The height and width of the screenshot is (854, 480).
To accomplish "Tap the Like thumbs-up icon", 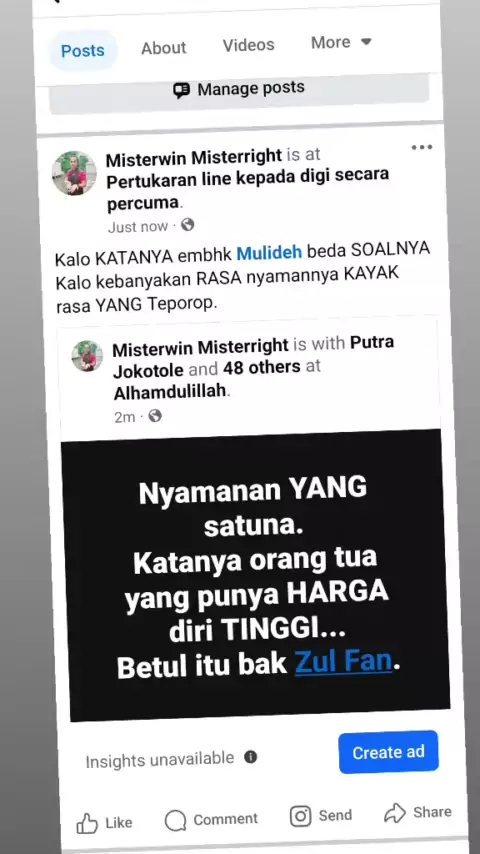I will pos(87,824).
